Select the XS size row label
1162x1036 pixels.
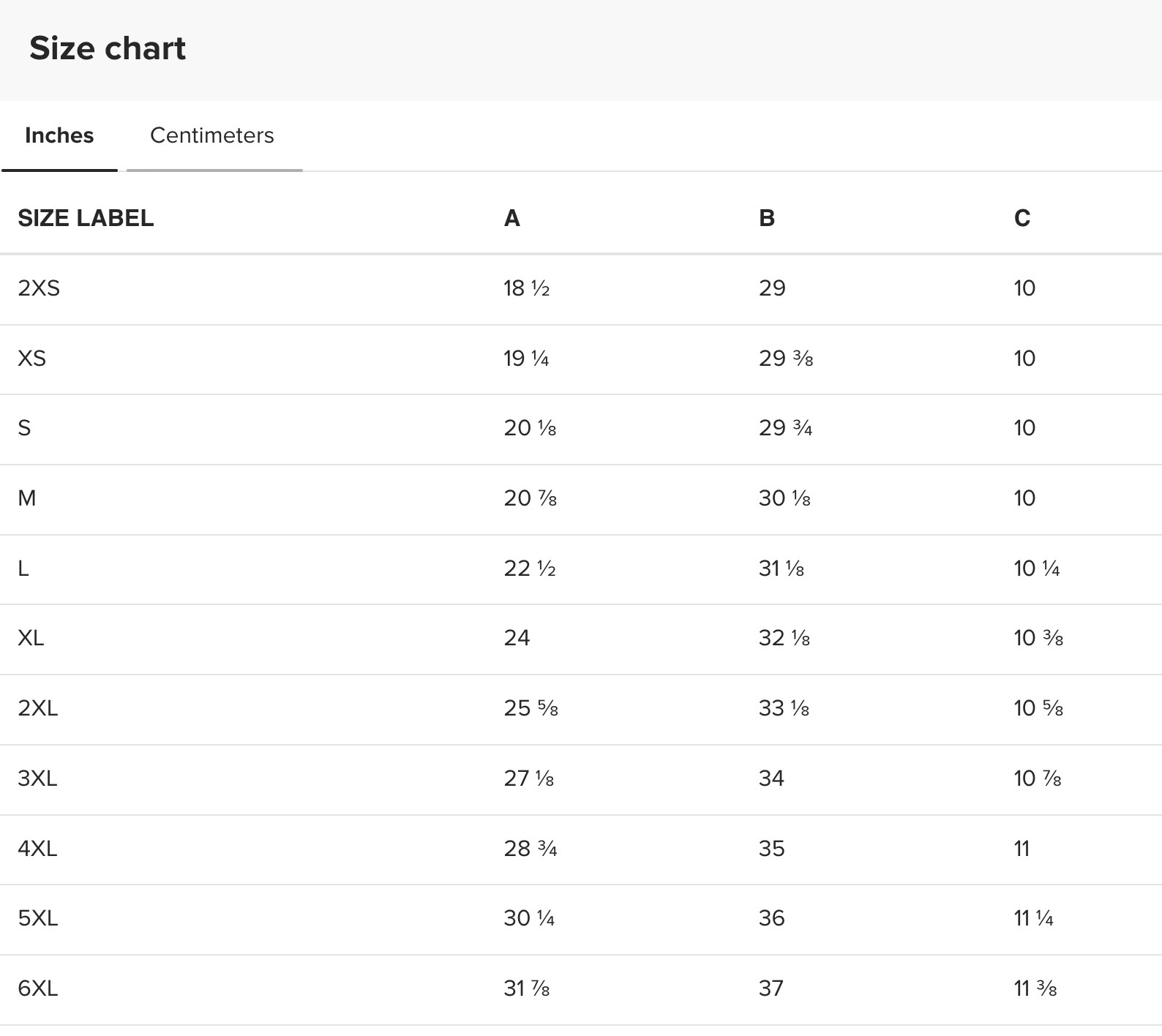32,359
